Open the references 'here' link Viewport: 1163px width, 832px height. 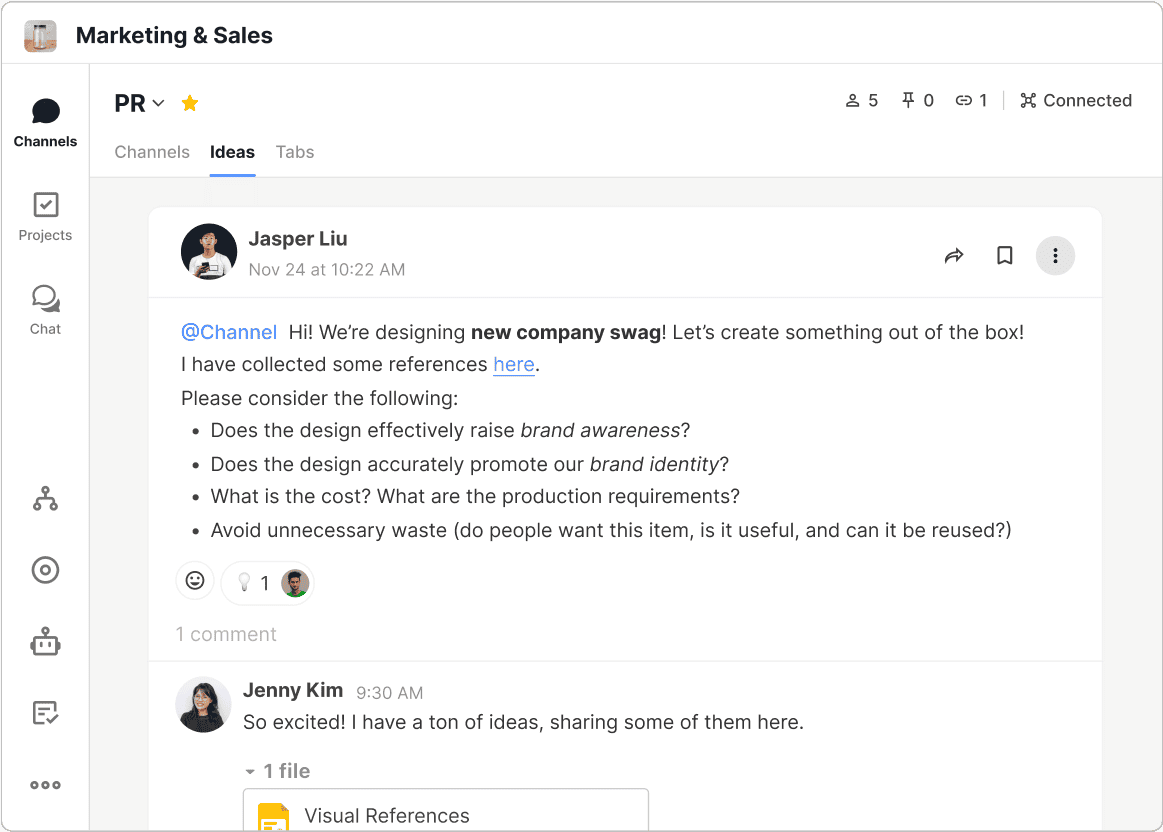pos(514,365)
